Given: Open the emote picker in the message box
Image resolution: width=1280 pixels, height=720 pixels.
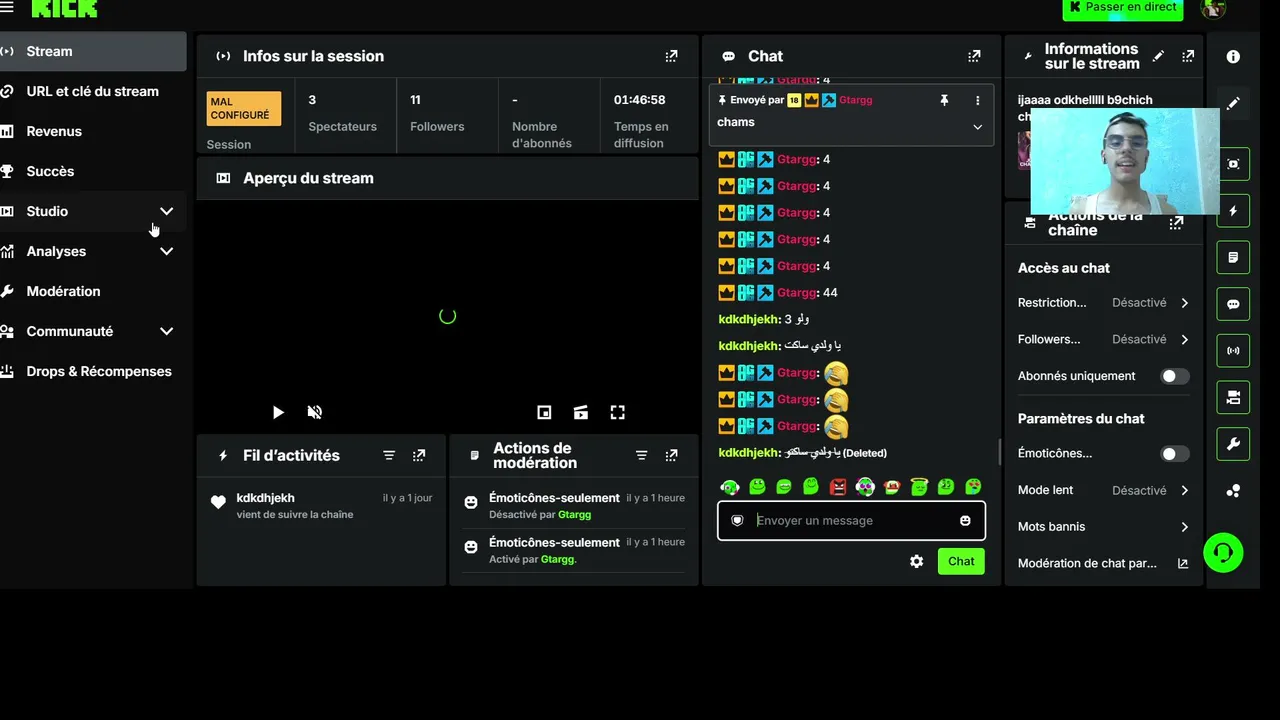Looking at the screenshot, I should coord(965,520).
